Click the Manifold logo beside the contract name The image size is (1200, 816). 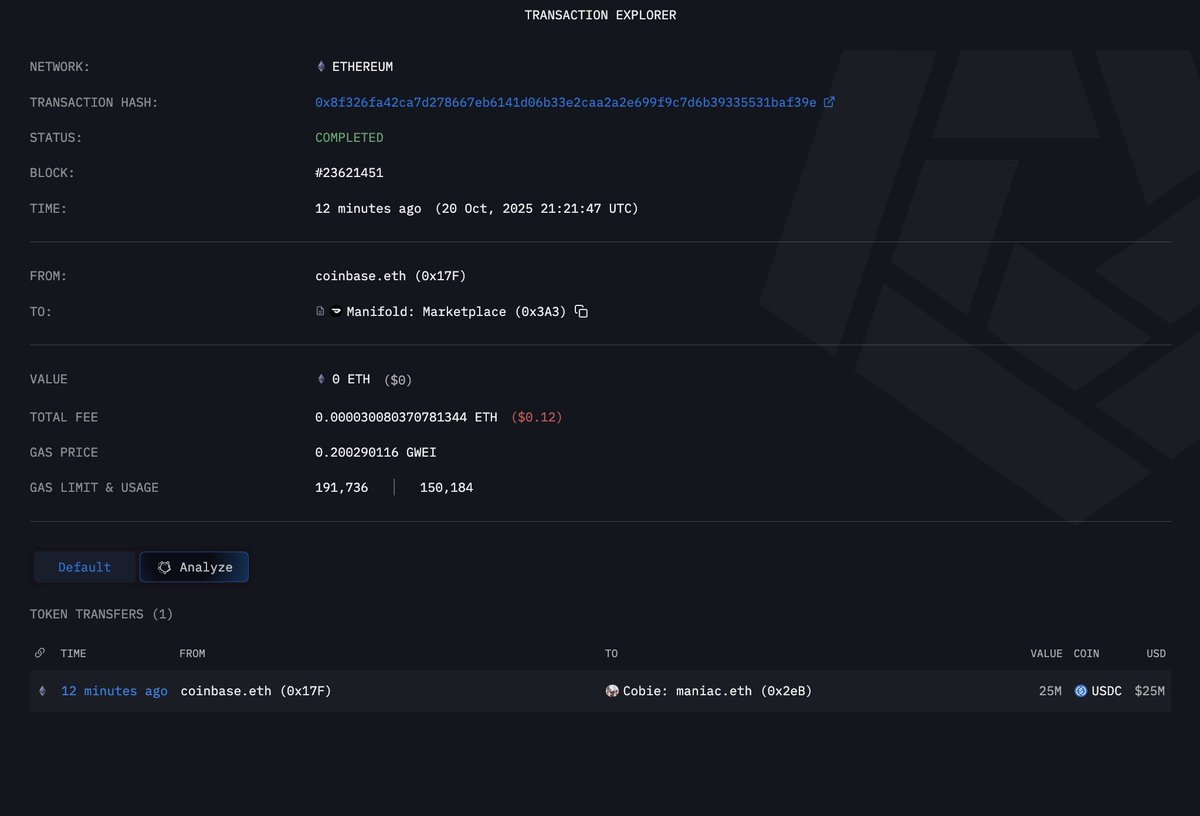[334, 311]
